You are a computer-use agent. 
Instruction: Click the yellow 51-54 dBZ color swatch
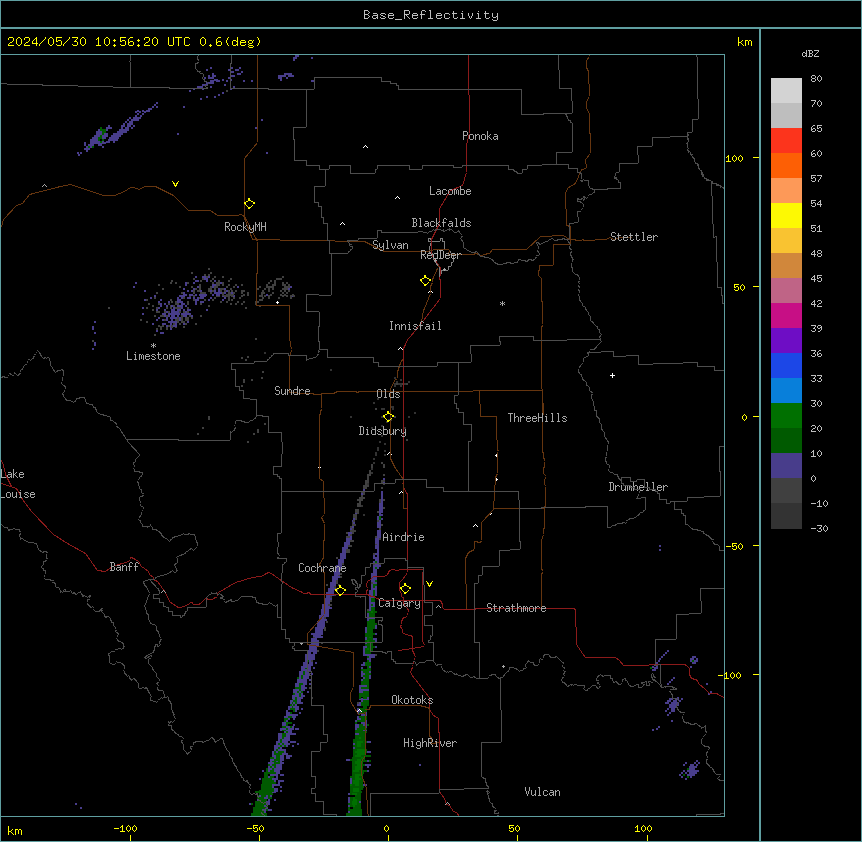click(786, 215)
